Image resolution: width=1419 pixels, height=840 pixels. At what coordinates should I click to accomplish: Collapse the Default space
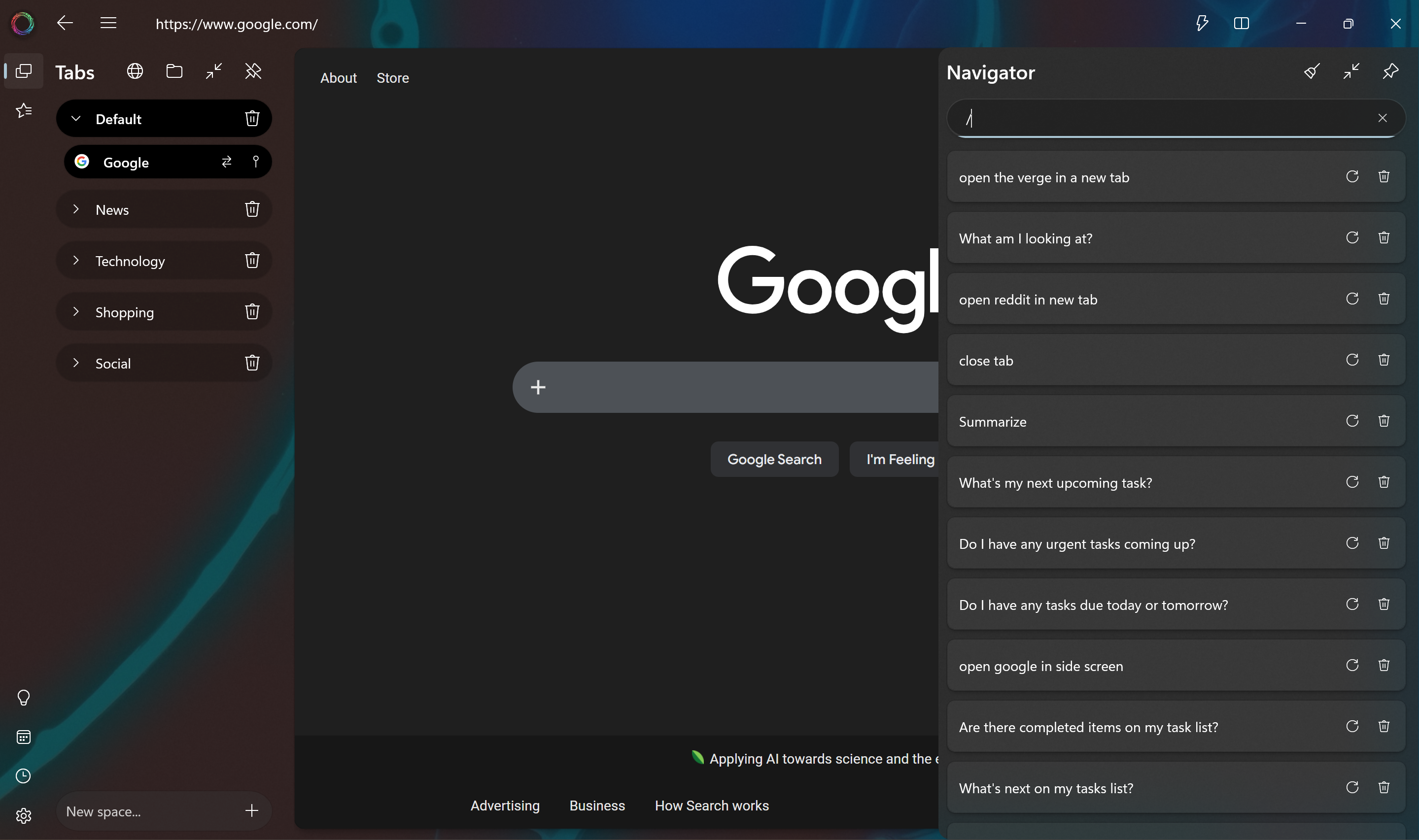tap(76, 118)
